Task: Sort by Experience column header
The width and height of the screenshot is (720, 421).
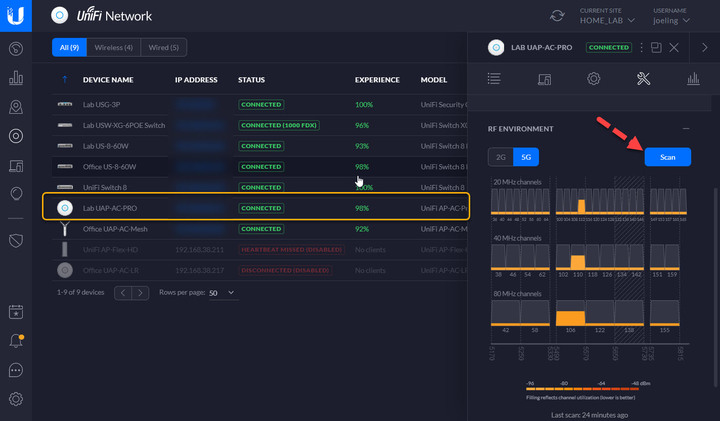Action: (x=377, y=79)
